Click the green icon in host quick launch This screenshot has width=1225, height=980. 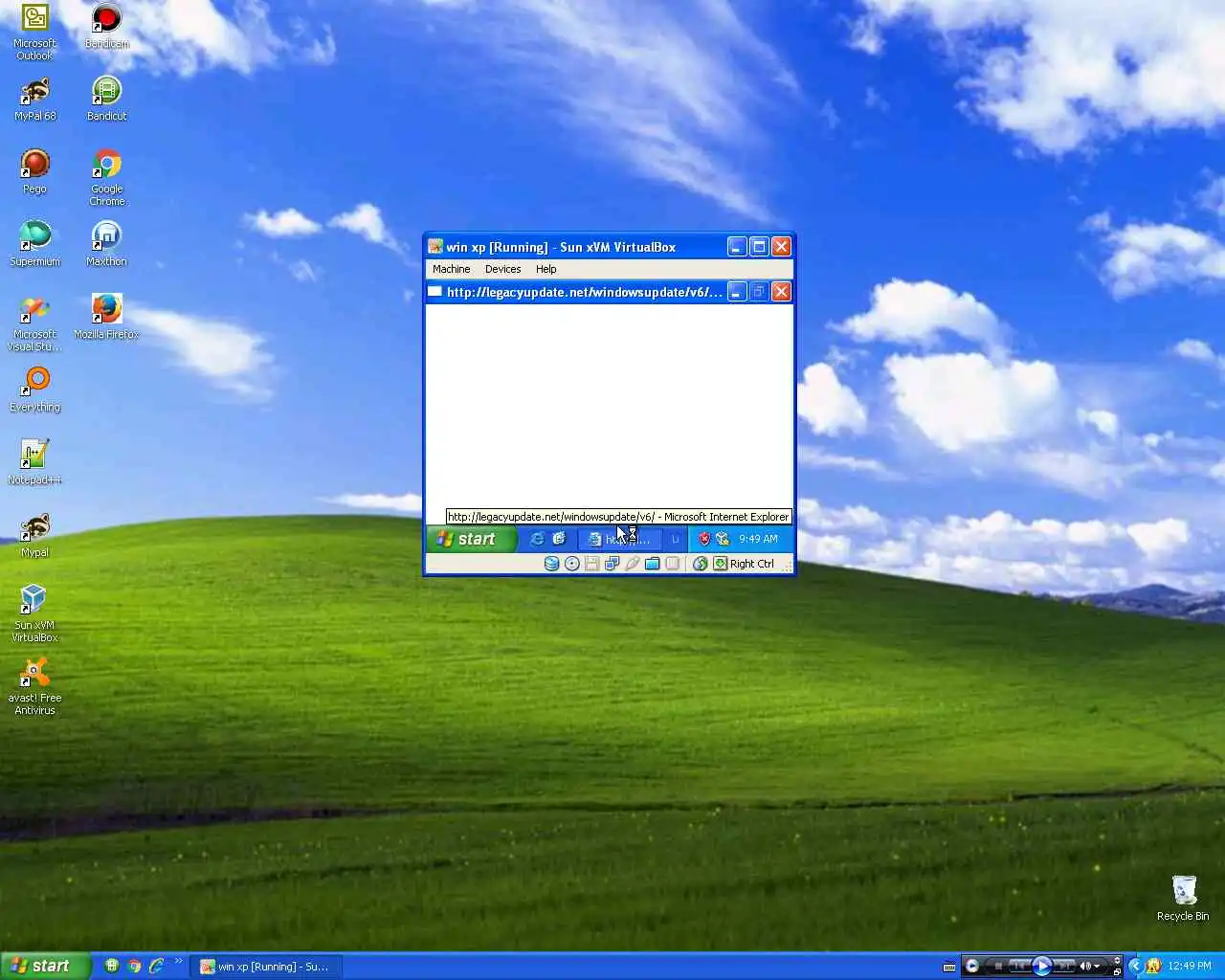pyautogui.click(x=112, y=967)
